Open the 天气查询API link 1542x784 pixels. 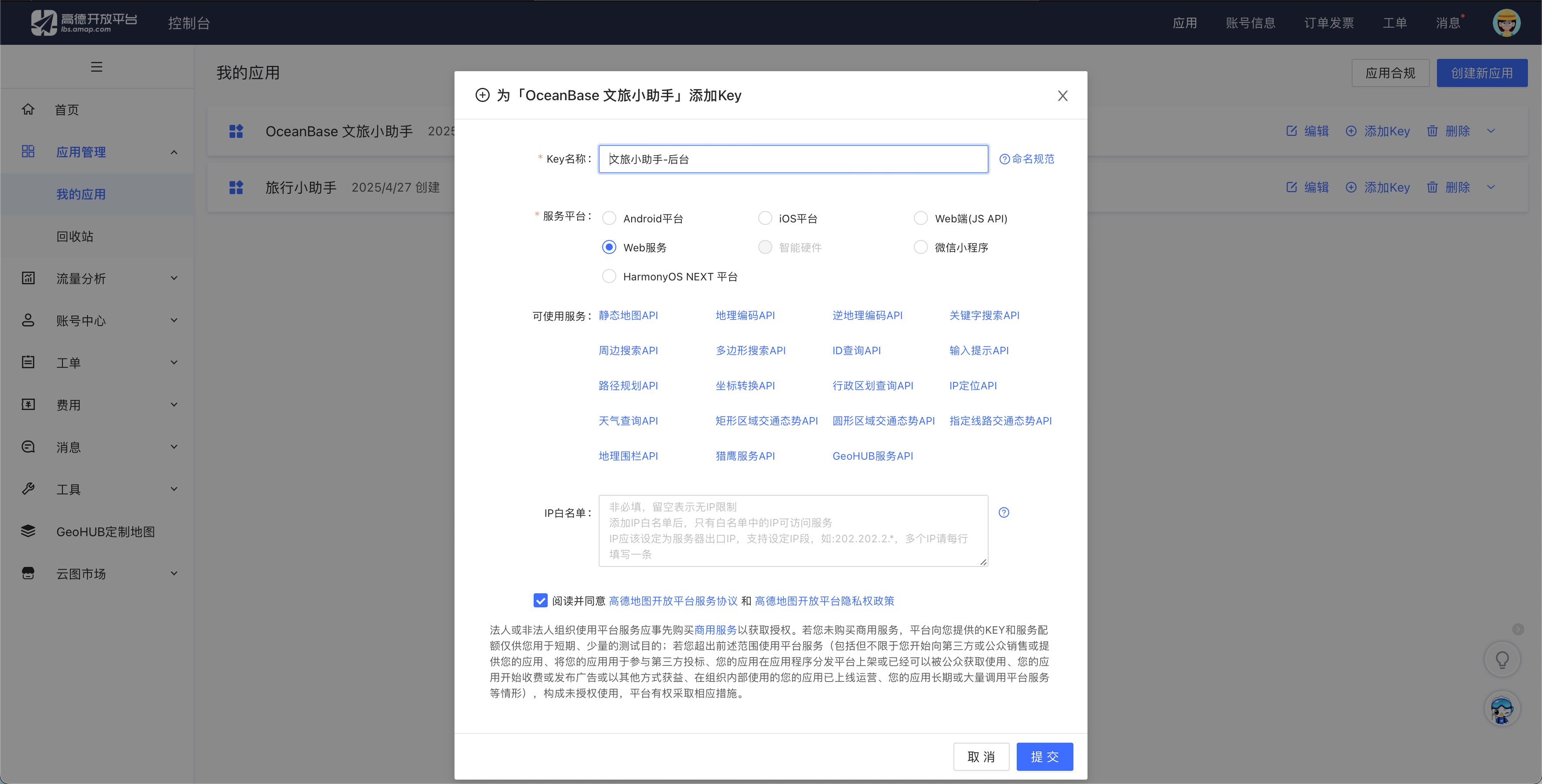click(x=628, y=421)
